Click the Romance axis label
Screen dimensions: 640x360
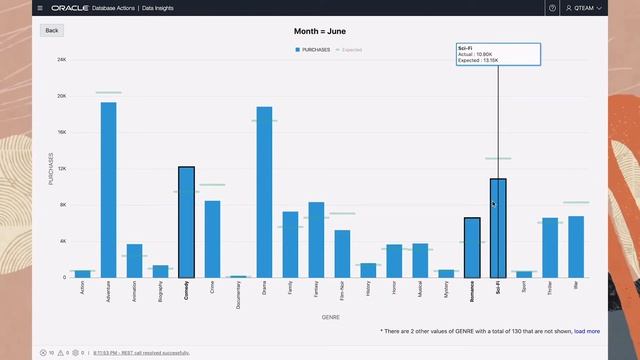click(x=472, y=291)
